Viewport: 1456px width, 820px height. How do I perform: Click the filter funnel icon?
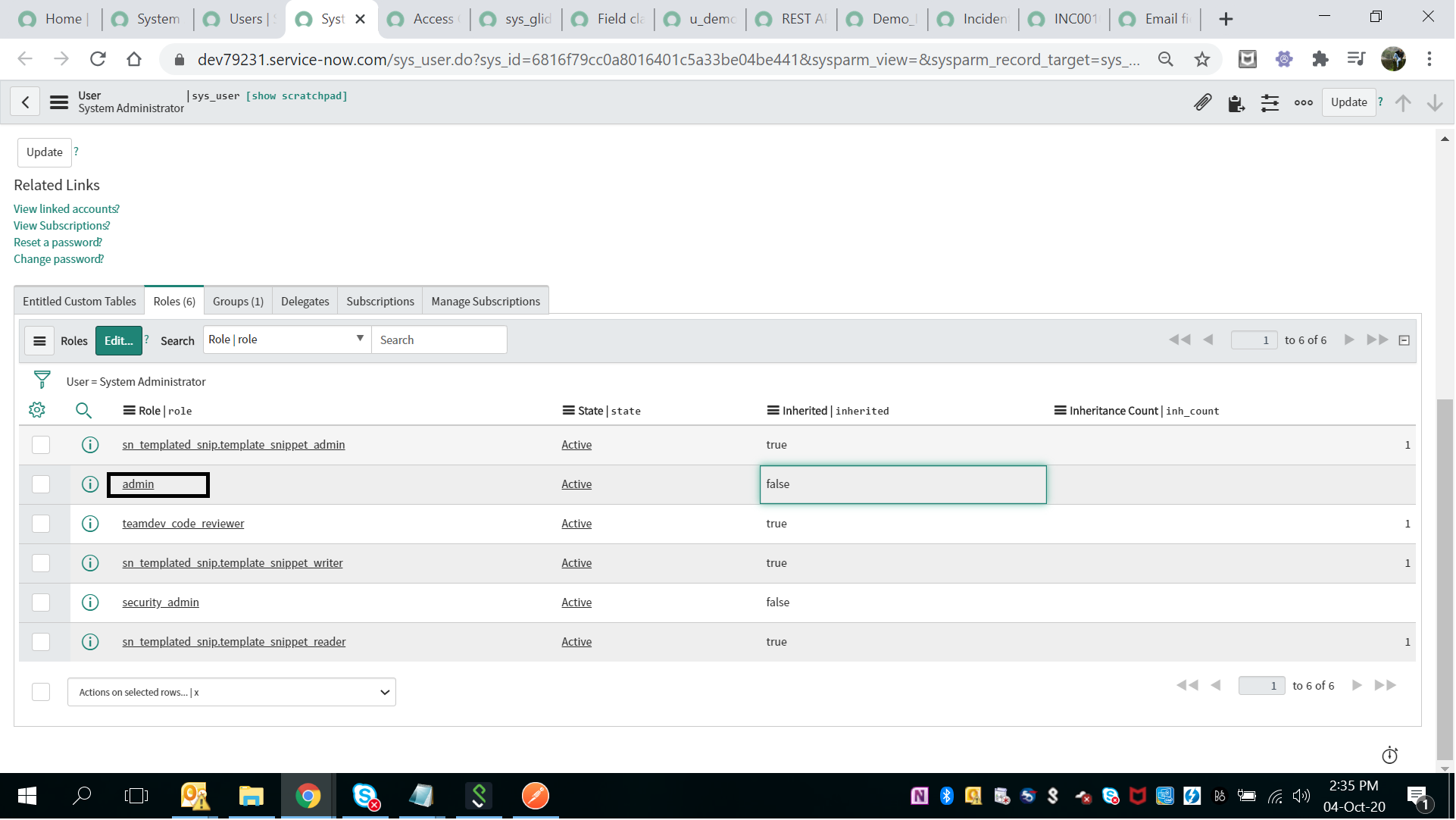(x=42, y=380)
